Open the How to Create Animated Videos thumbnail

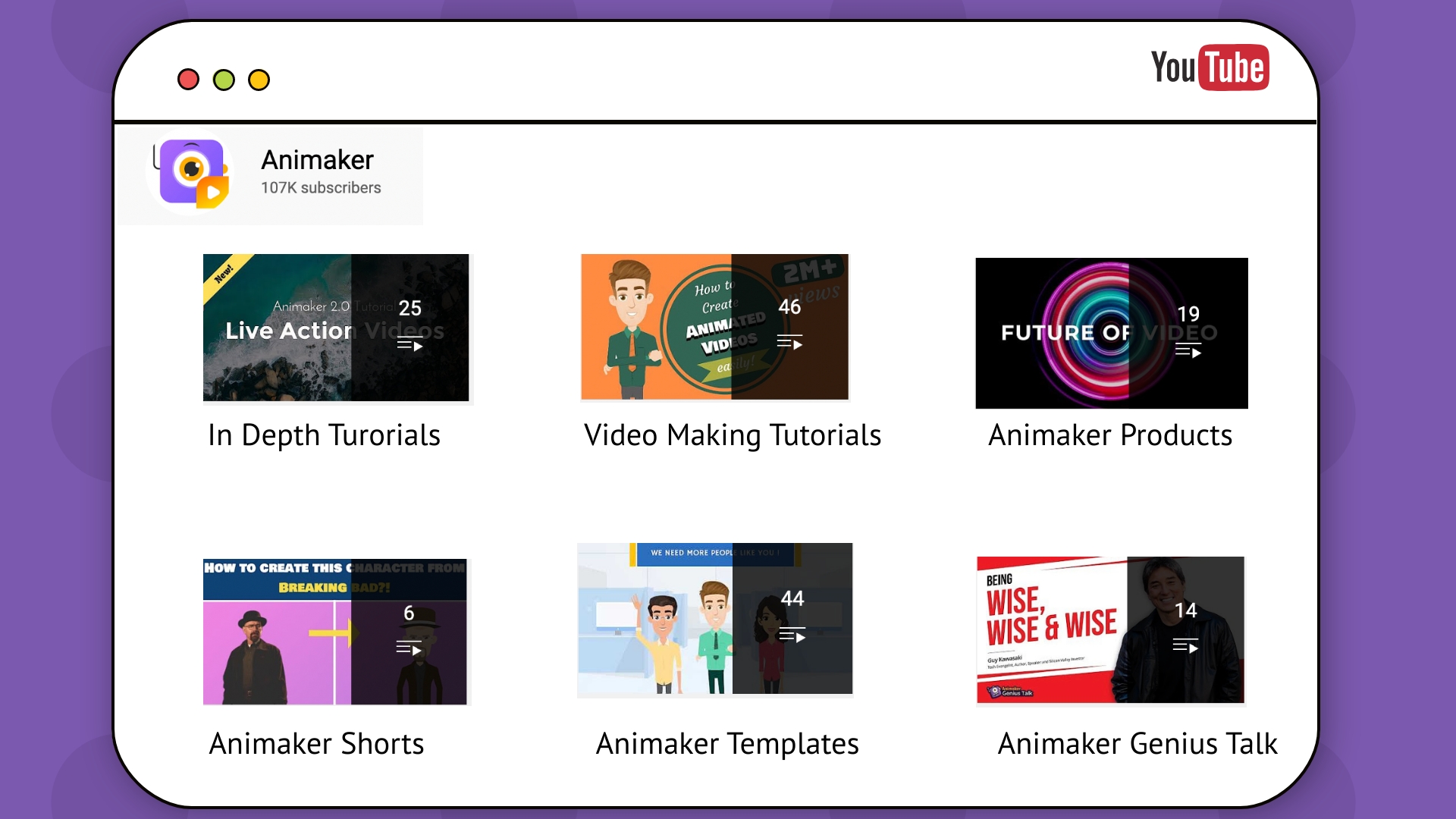pyautogui.click(x=715, y=327)
